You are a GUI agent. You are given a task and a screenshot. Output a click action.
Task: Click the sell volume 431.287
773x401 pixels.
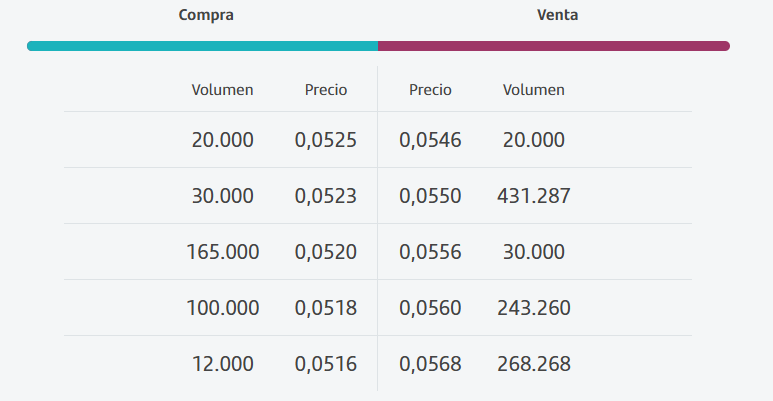point(534,196)
